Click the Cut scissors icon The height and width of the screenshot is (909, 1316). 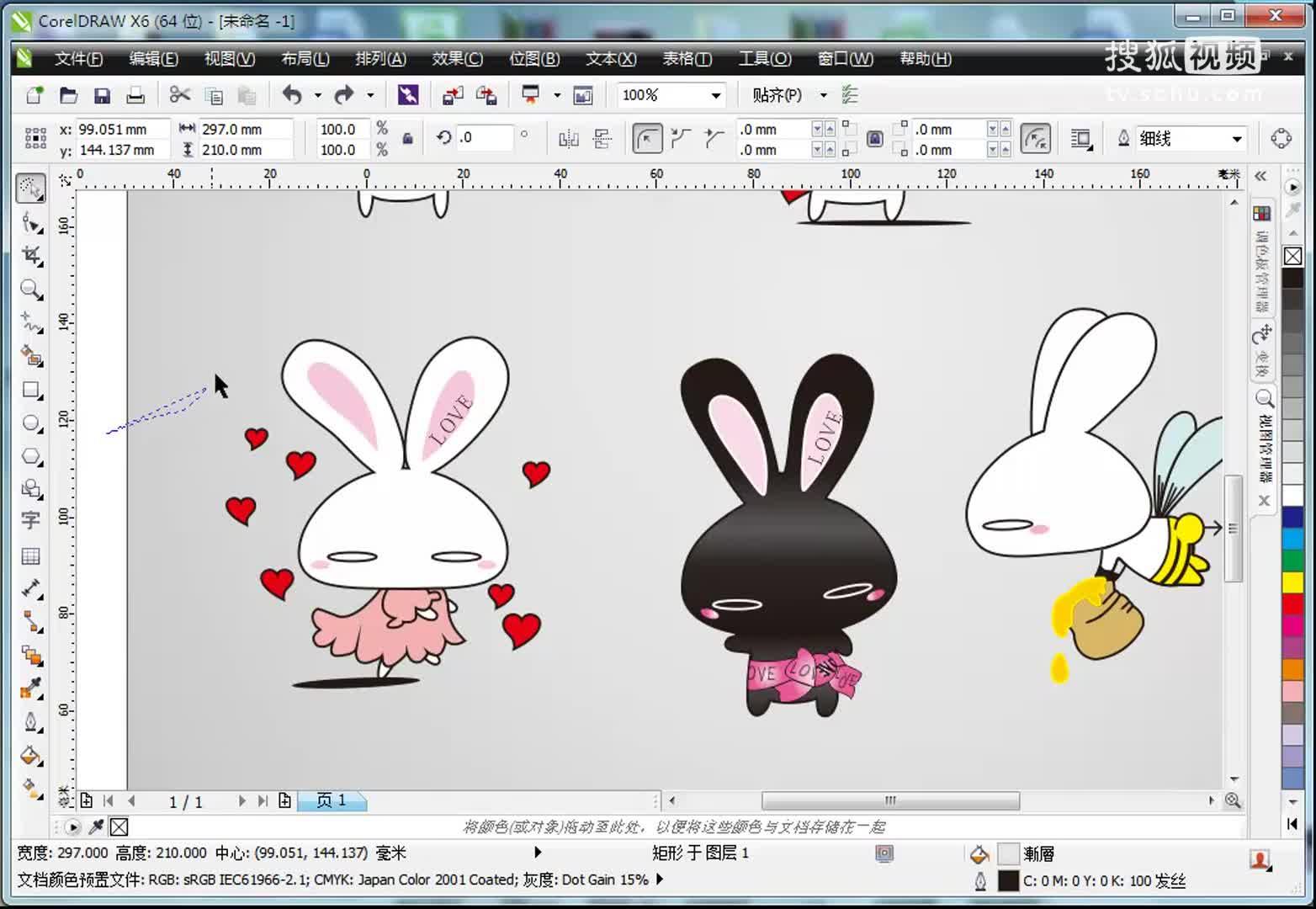tap(179, 95)
